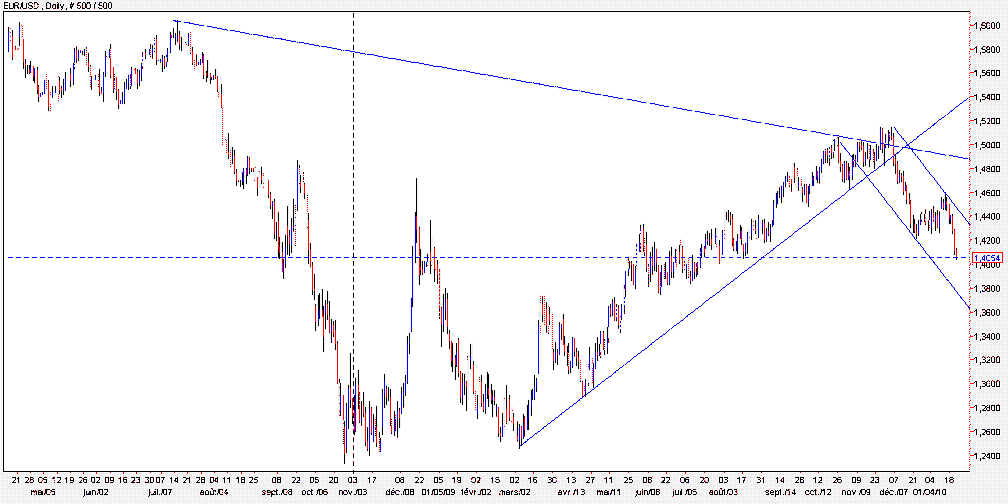Click the "avr. /13" date label
Image resolution: width=1008 pixels, height=504 pixels.
pos(571,492)
